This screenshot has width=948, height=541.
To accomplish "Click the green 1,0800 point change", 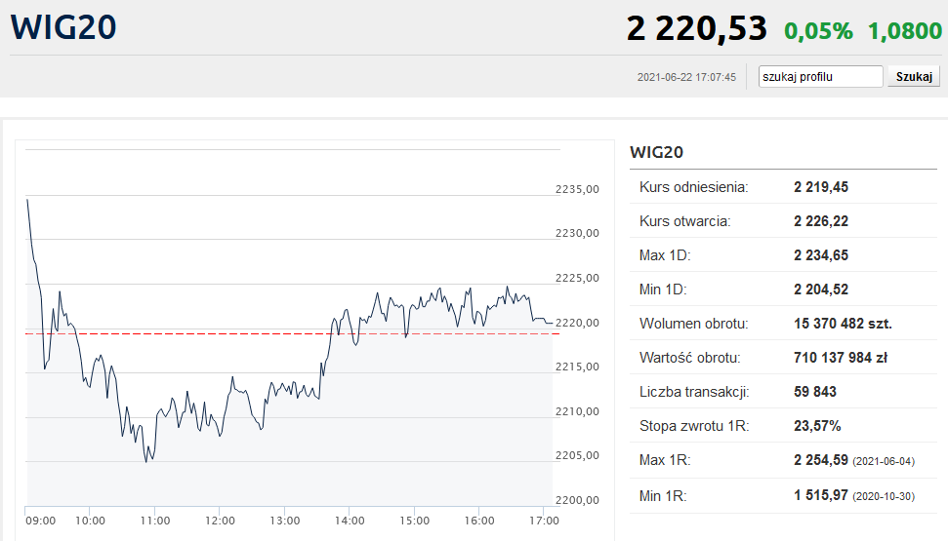I will coord(905,31).
